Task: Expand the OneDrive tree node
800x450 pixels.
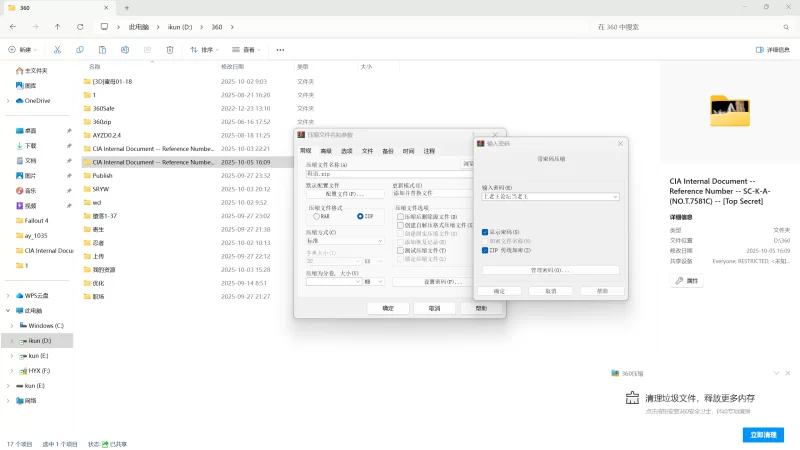Action: click(8, 101)
